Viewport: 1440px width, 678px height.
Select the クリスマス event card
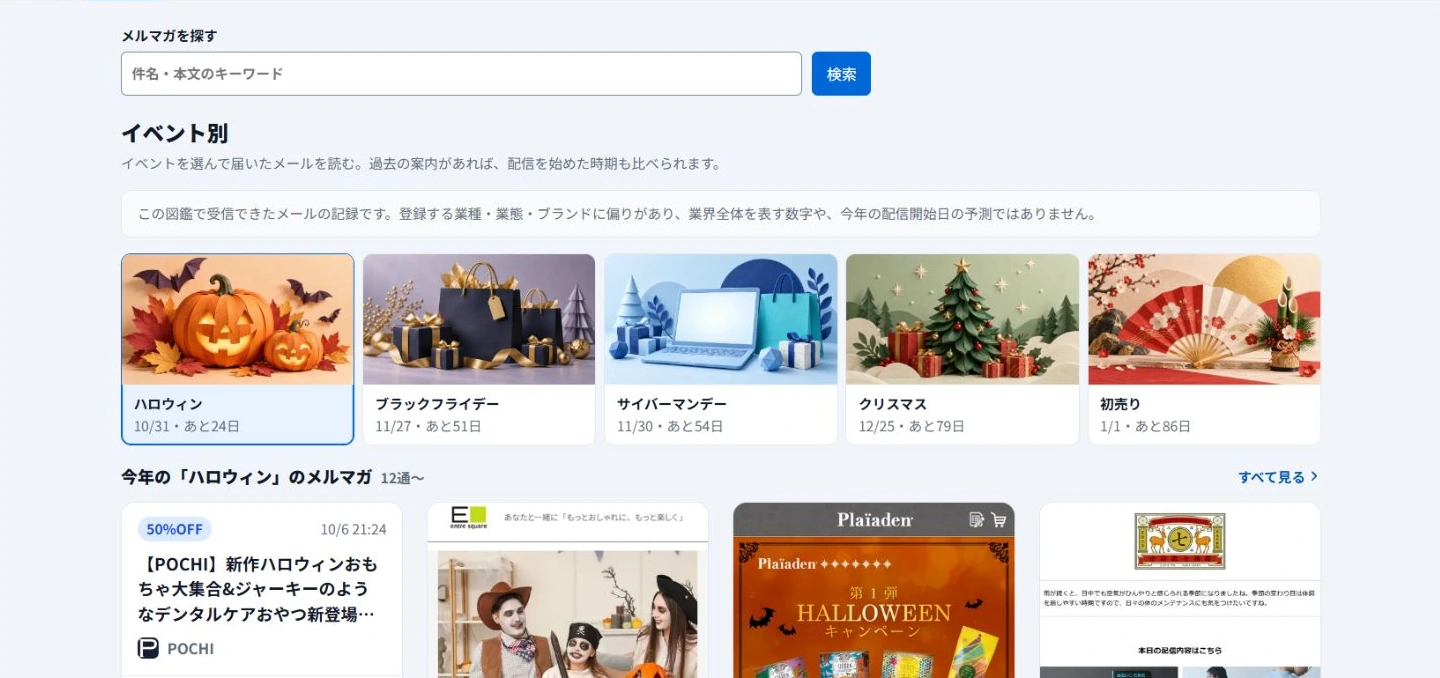tap(962, 349)
